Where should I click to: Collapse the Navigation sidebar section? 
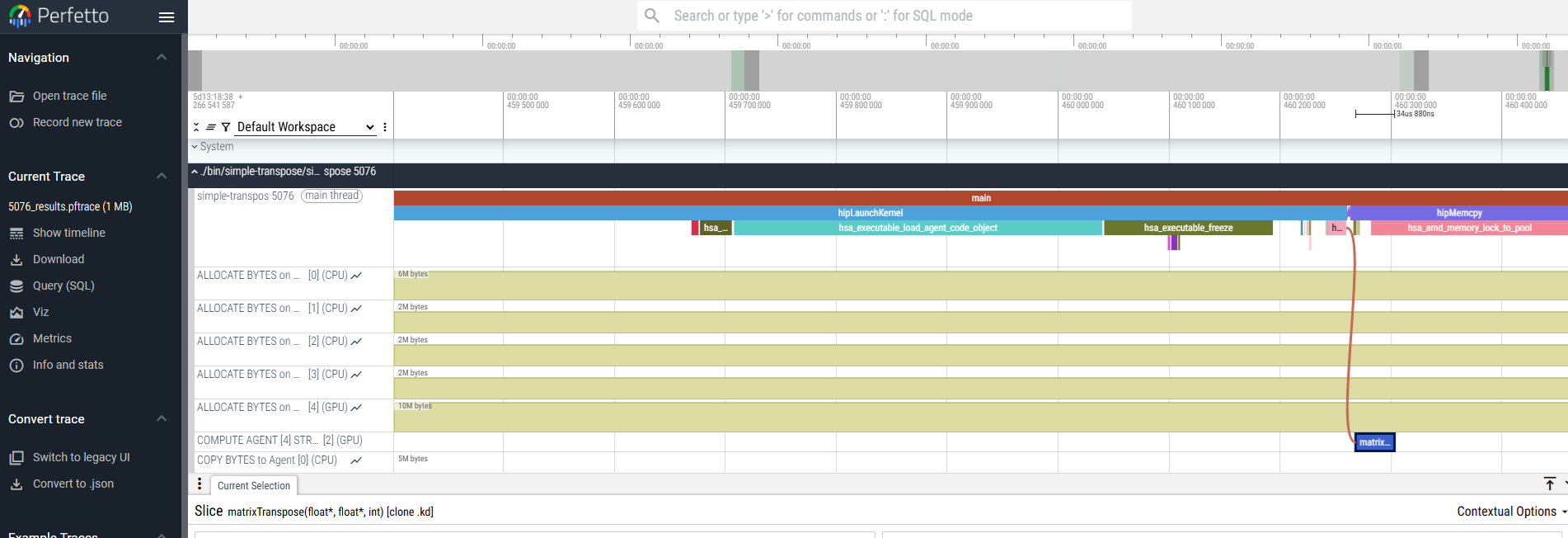(x=162, y=58)
